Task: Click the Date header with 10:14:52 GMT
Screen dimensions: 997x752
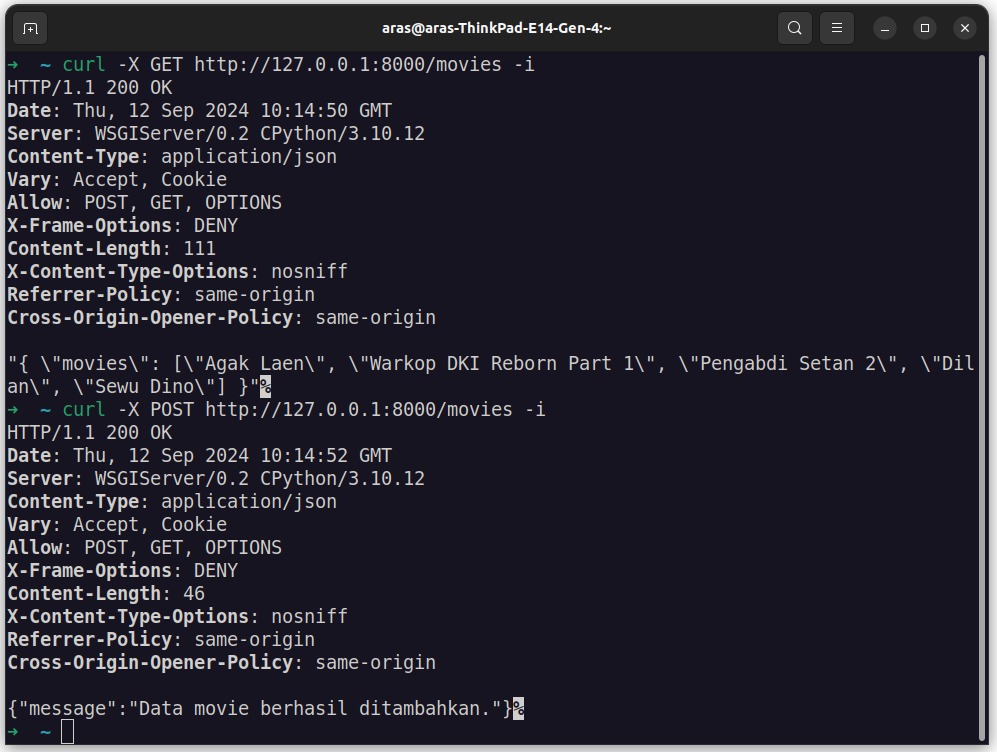Action: [x=199, y=456]
